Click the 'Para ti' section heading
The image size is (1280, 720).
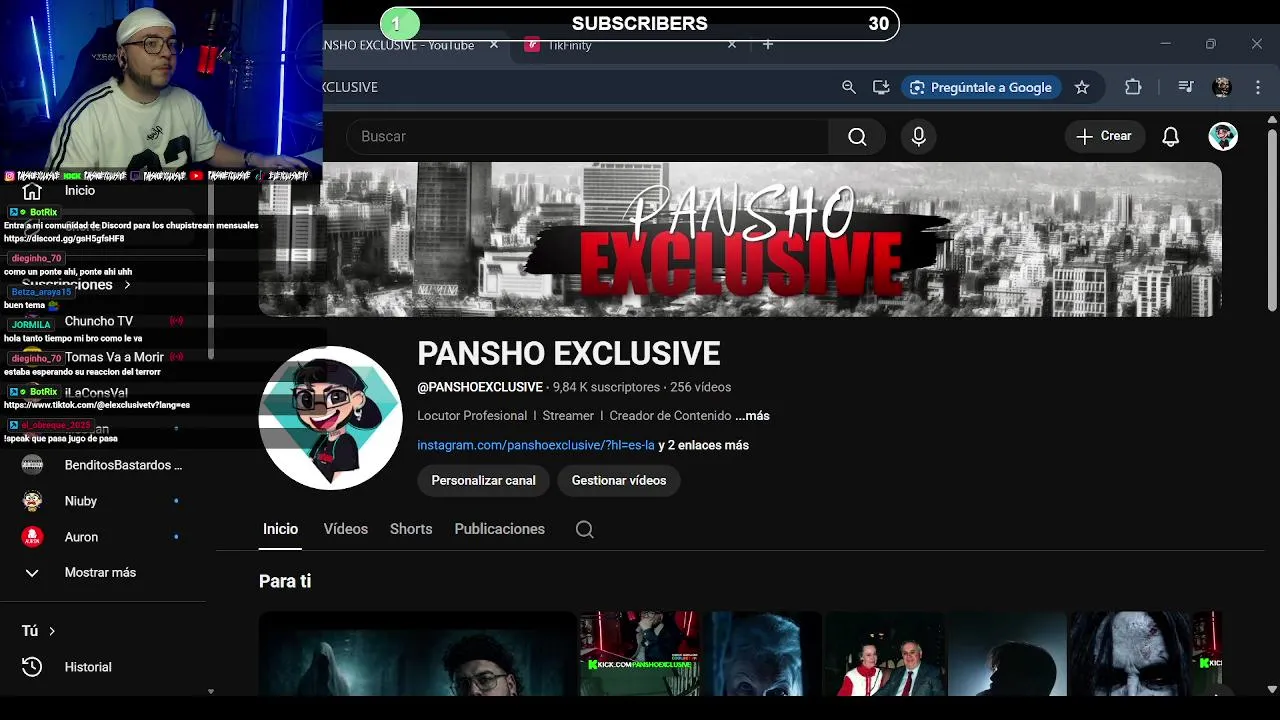[x=285, y=581]
